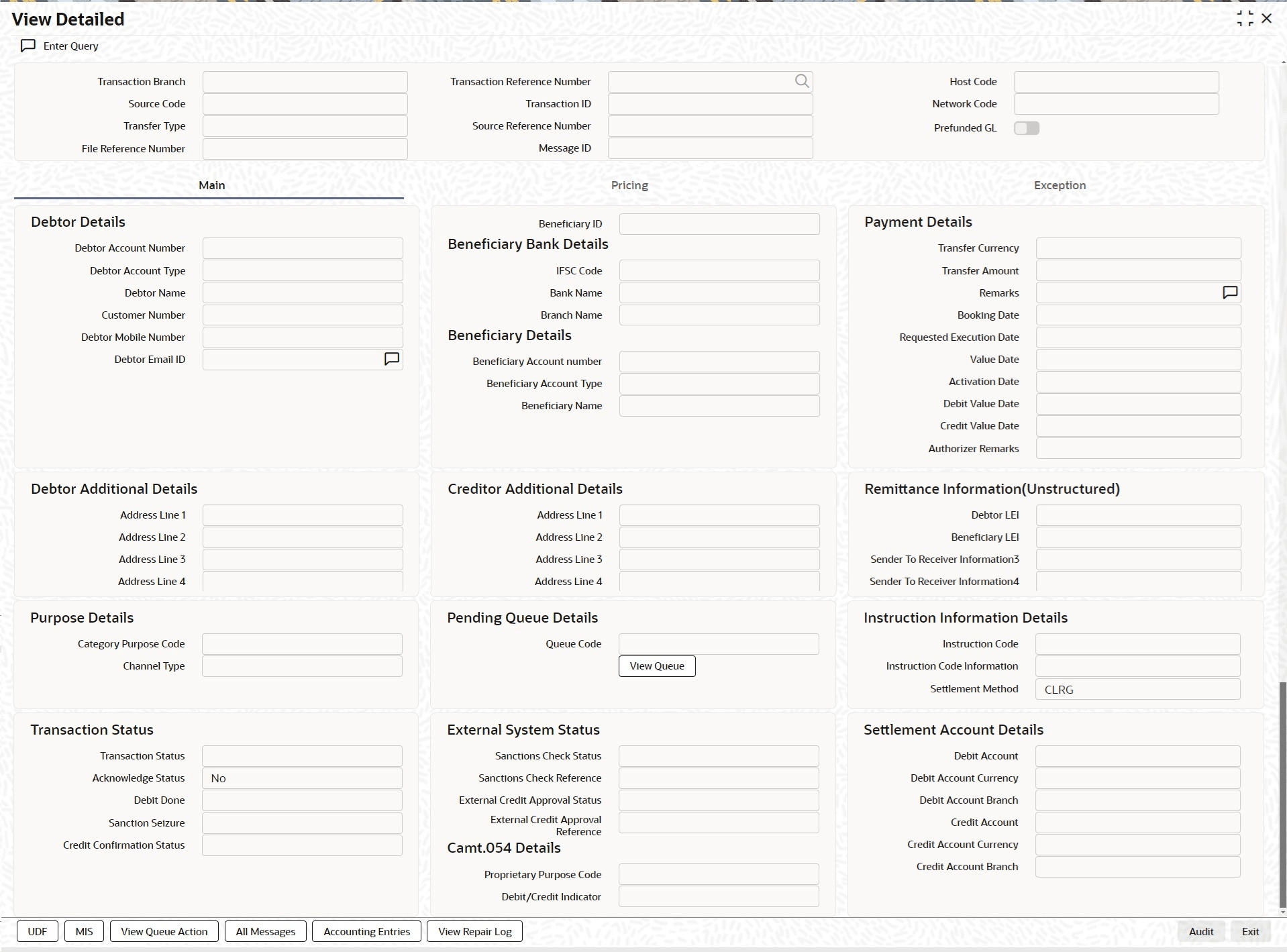Click the window restore/collapse icon

pyautogui.click(x=1245, y=19)
